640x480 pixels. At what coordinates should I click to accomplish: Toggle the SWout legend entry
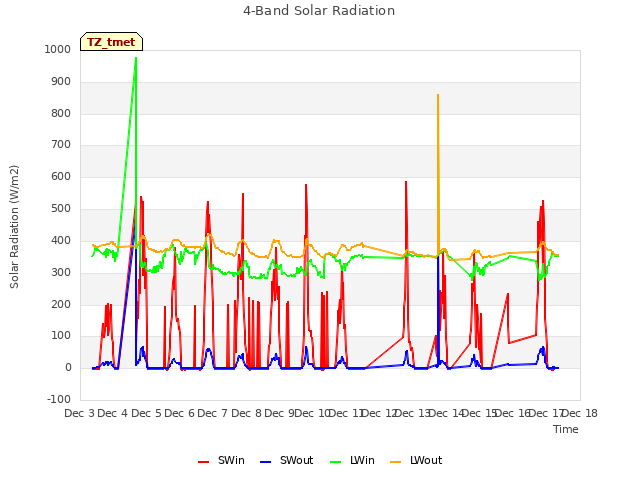point(287,460)
